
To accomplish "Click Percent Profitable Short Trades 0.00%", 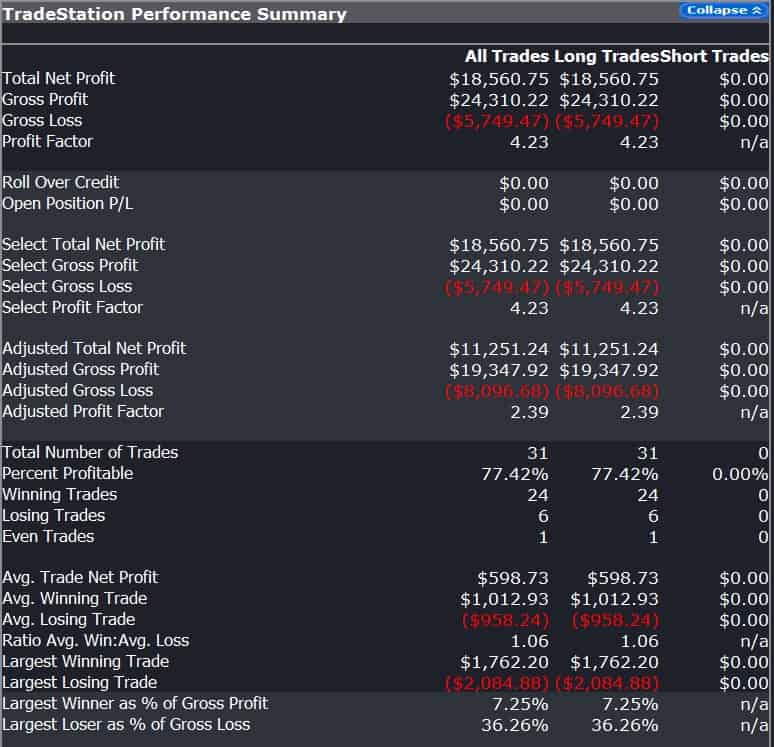I will (740, 475).
